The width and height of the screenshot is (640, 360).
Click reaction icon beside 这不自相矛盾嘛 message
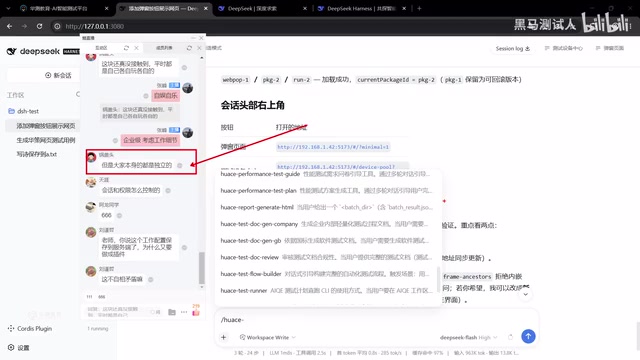(x=151, y=279)
